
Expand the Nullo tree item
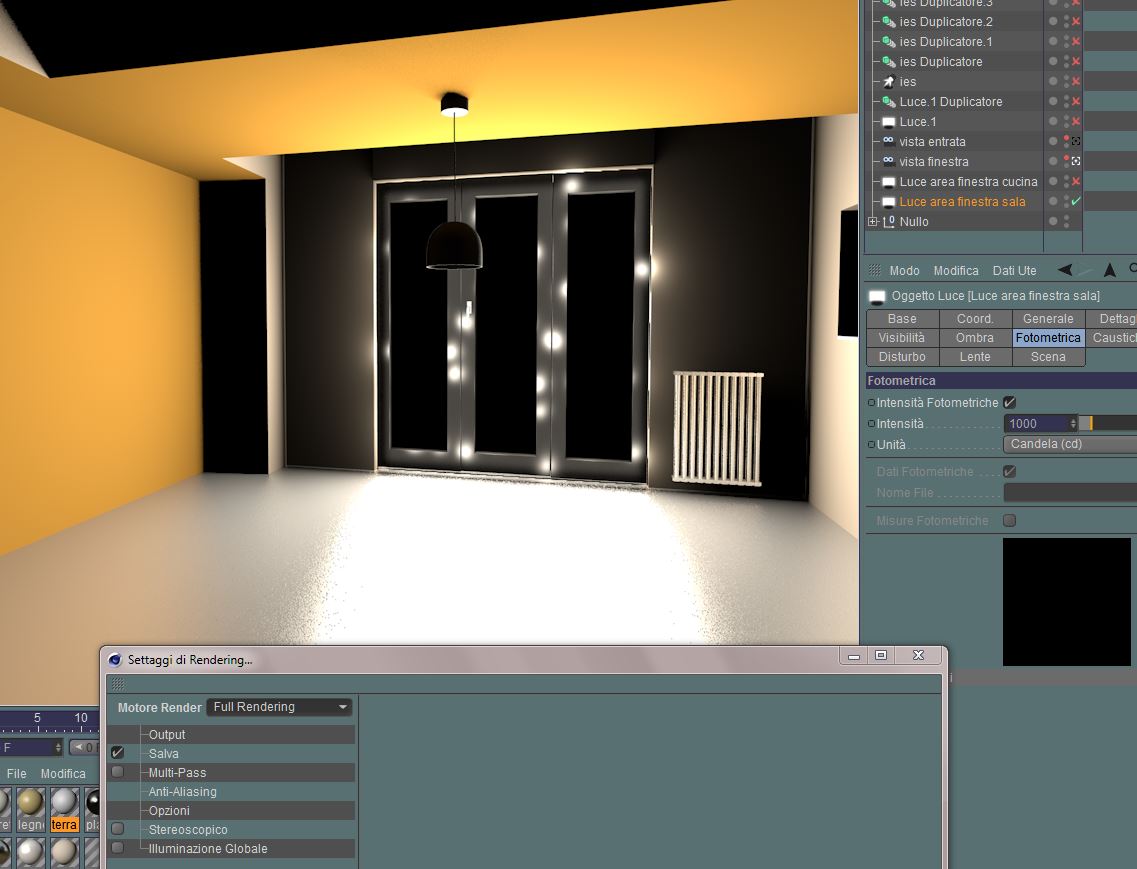(x=872, y=222)
